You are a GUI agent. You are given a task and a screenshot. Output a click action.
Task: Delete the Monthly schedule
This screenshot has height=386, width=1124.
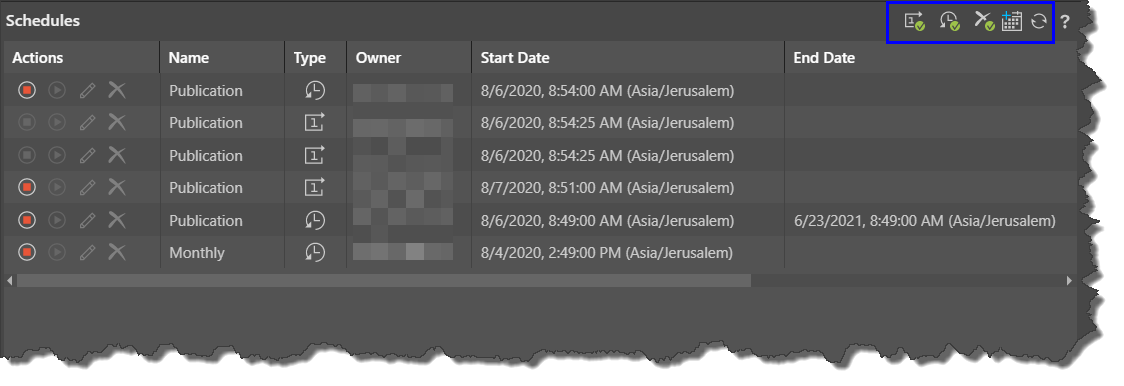[117, 253]
